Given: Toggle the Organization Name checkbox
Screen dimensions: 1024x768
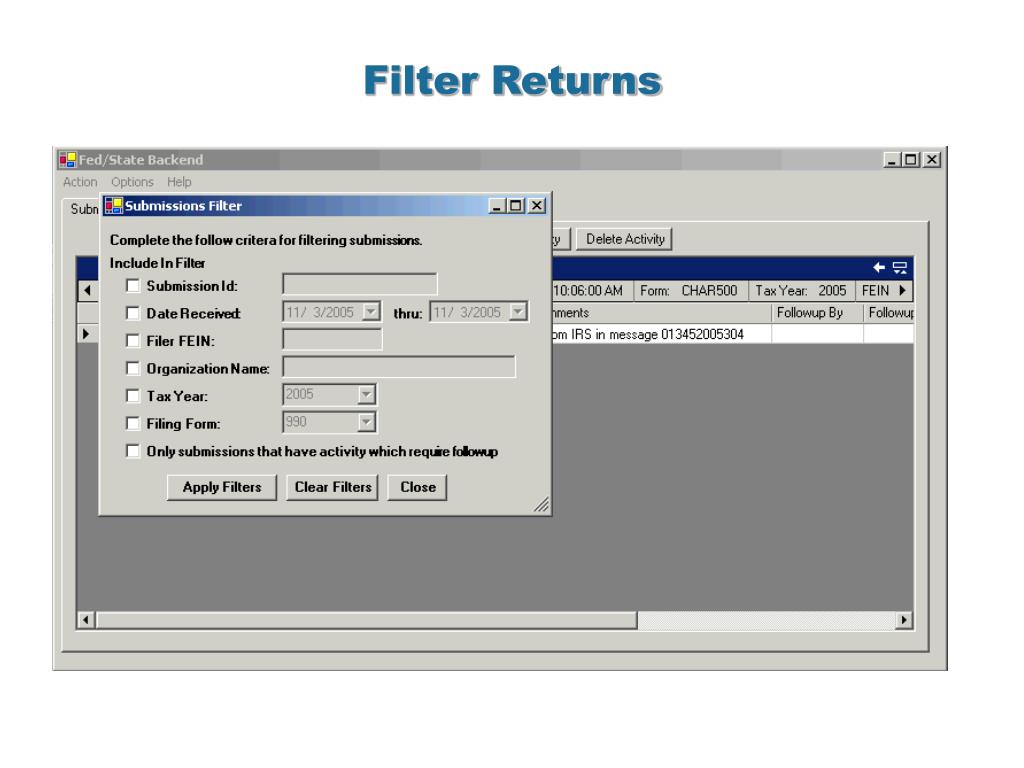Looking at the screenshot, I should tap(133, 368).
